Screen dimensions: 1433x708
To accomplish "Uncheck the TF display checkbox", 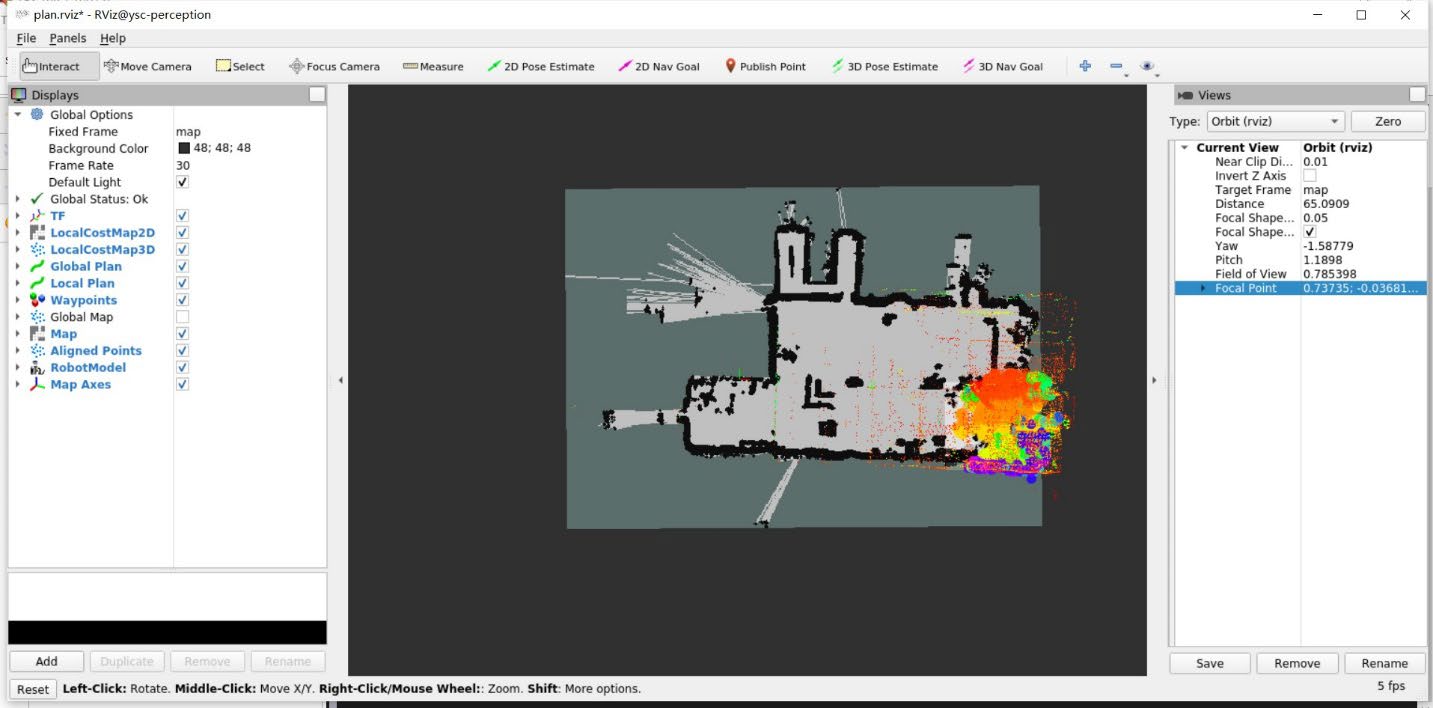I will 182,216.
